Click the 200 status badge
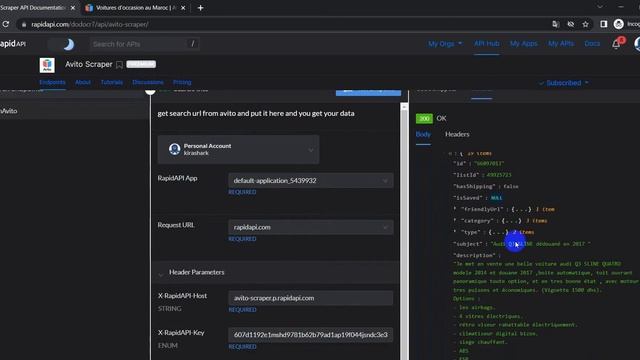The width and height of the screenshot is (640, 360). 424,118
